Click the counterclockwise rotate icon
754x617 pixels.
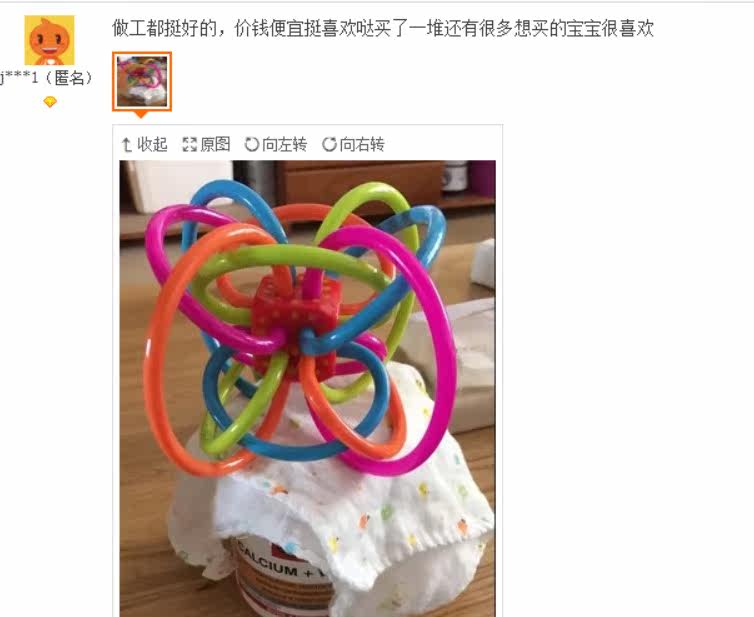(251, 144)
